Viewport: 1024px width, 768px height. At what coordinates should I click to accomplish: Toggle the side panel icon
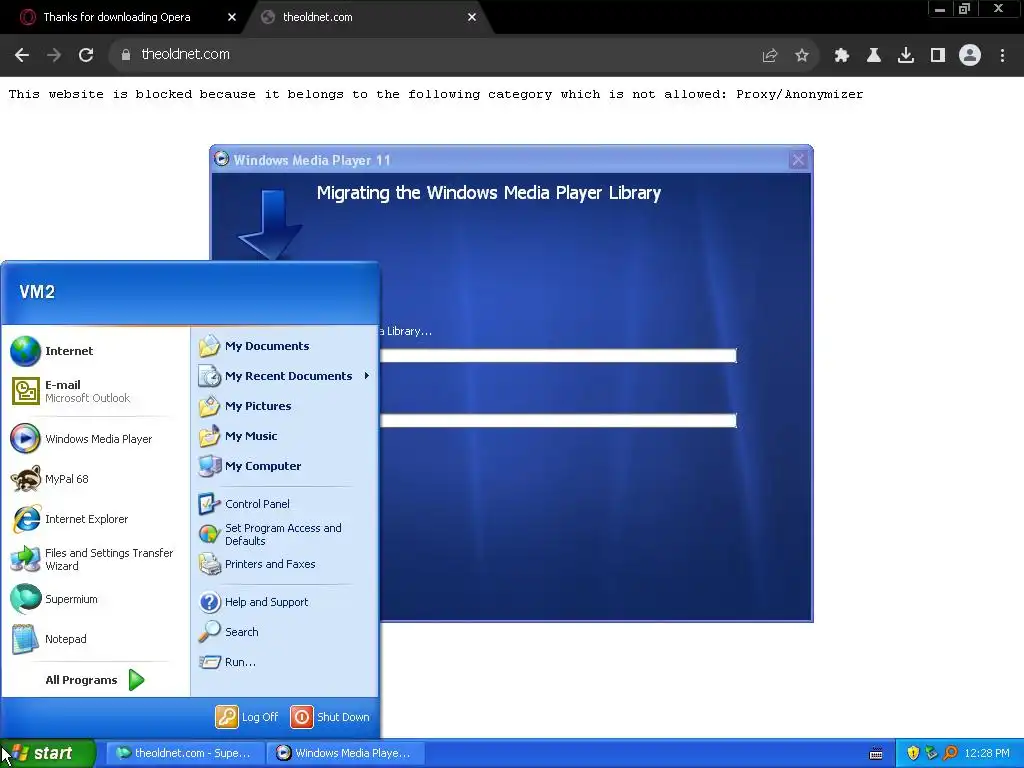point(938,55)
